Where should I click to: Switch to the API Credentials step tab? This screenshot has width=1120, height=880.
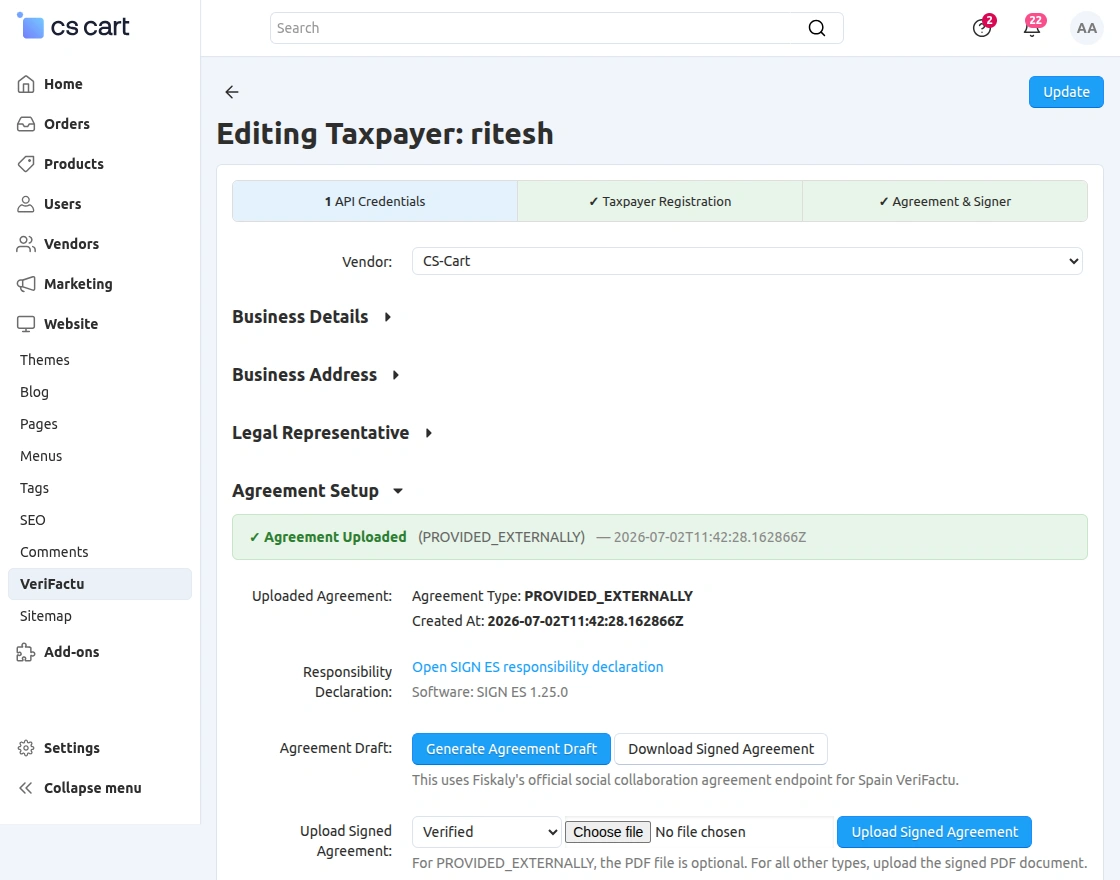pos(375,201)
